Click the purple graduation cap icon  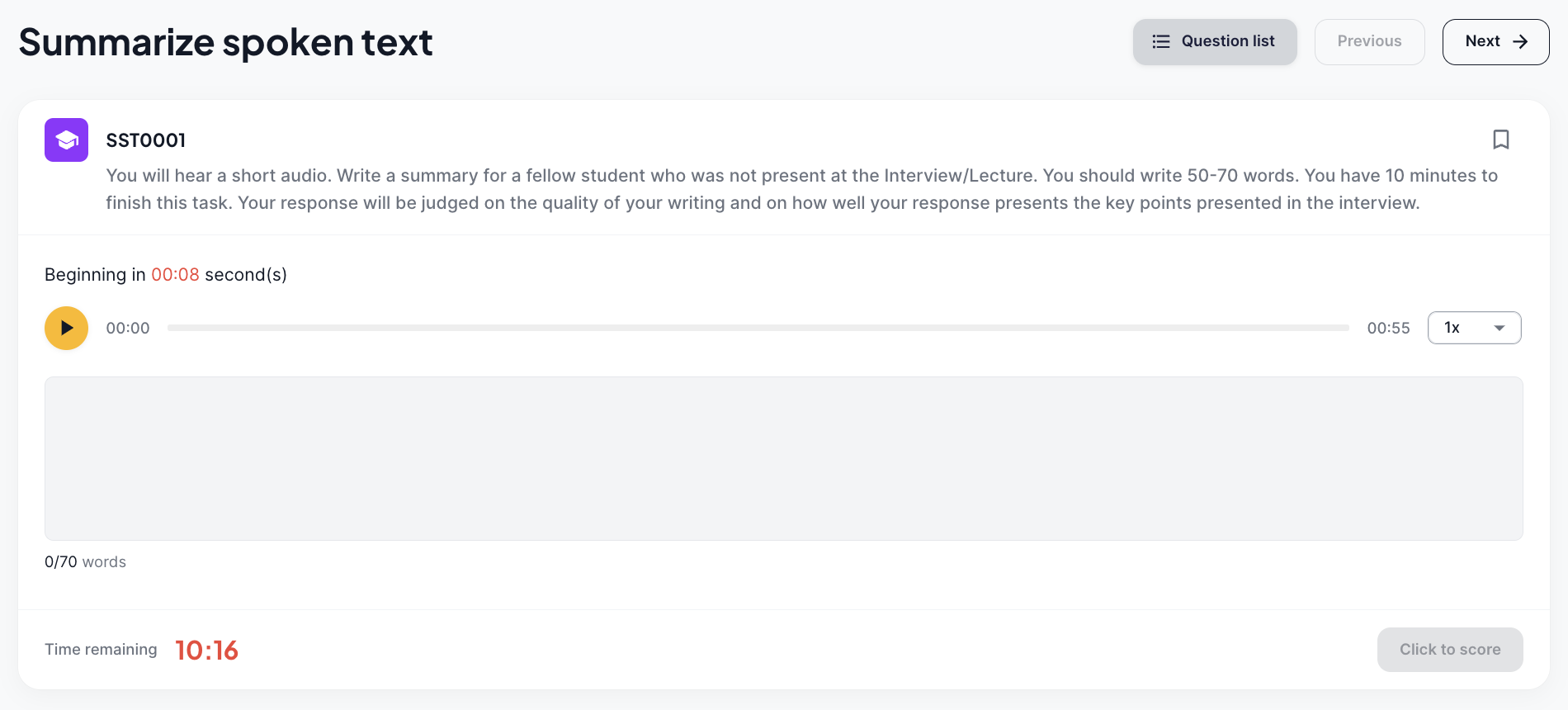(66, 140)
